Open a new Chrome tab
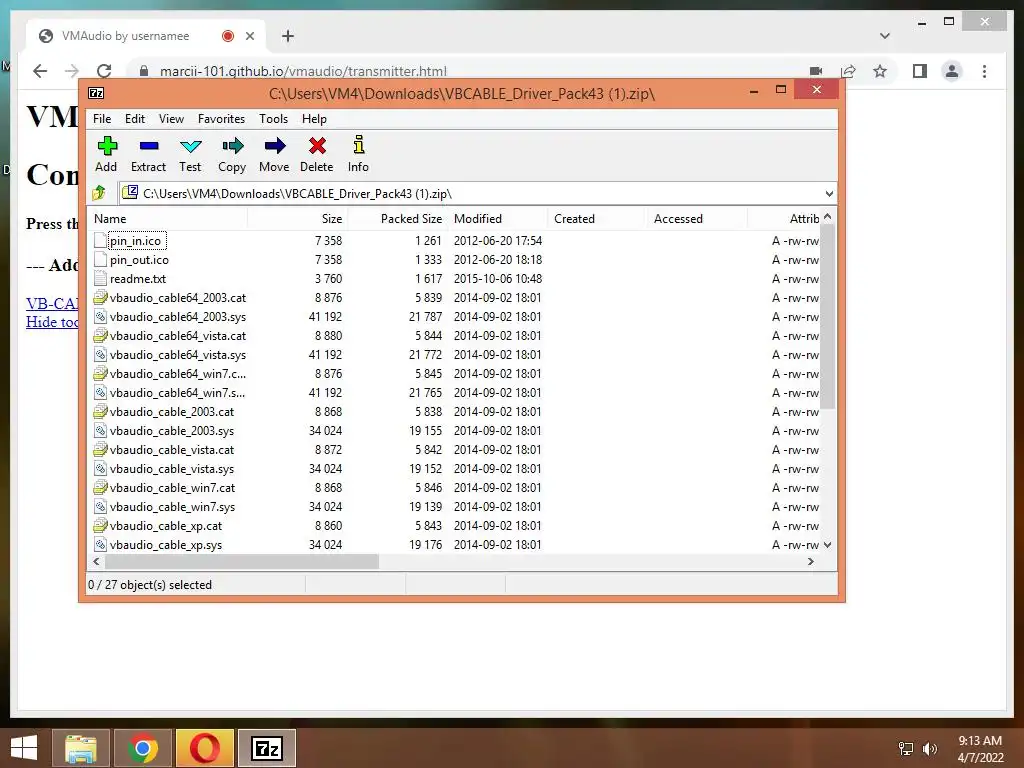Screen dimensions: 1024x768 coord(287,36)
